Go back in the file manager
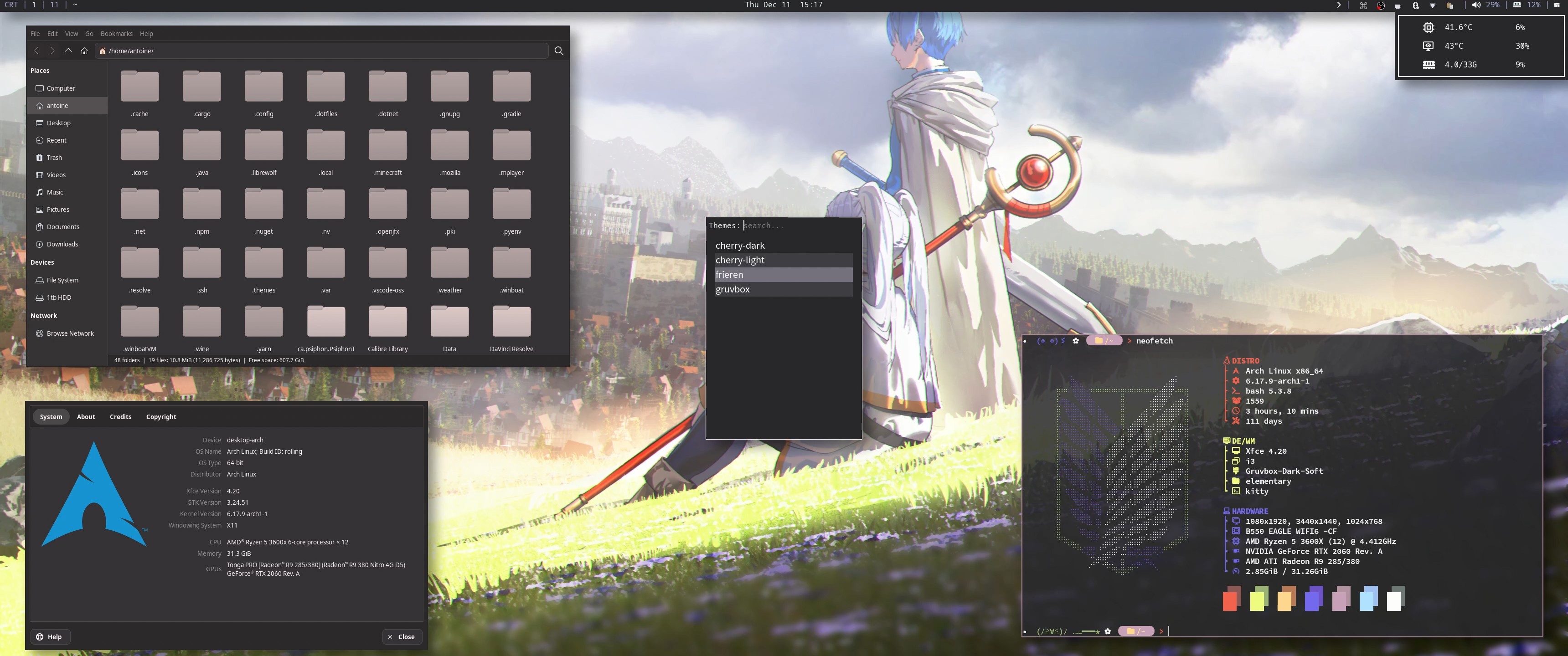The height and width of the screenshot is (656, 1568). pos(36,51)
